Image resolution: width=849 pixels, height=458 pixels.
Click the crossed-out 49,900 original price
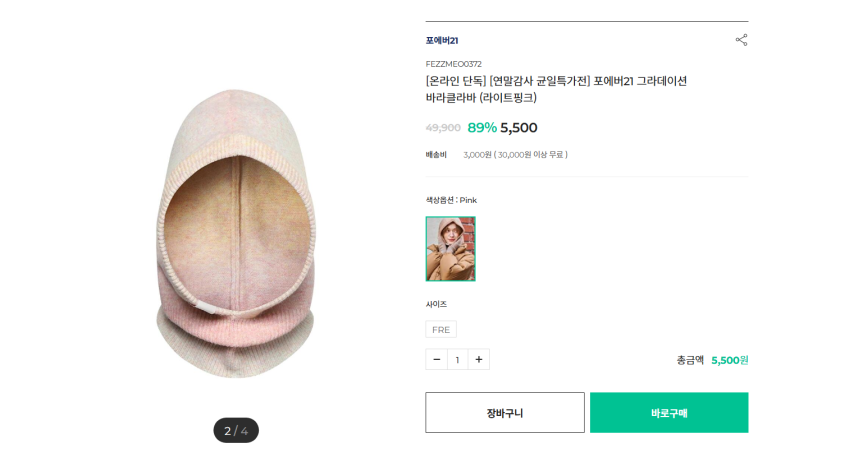point(443,128)
